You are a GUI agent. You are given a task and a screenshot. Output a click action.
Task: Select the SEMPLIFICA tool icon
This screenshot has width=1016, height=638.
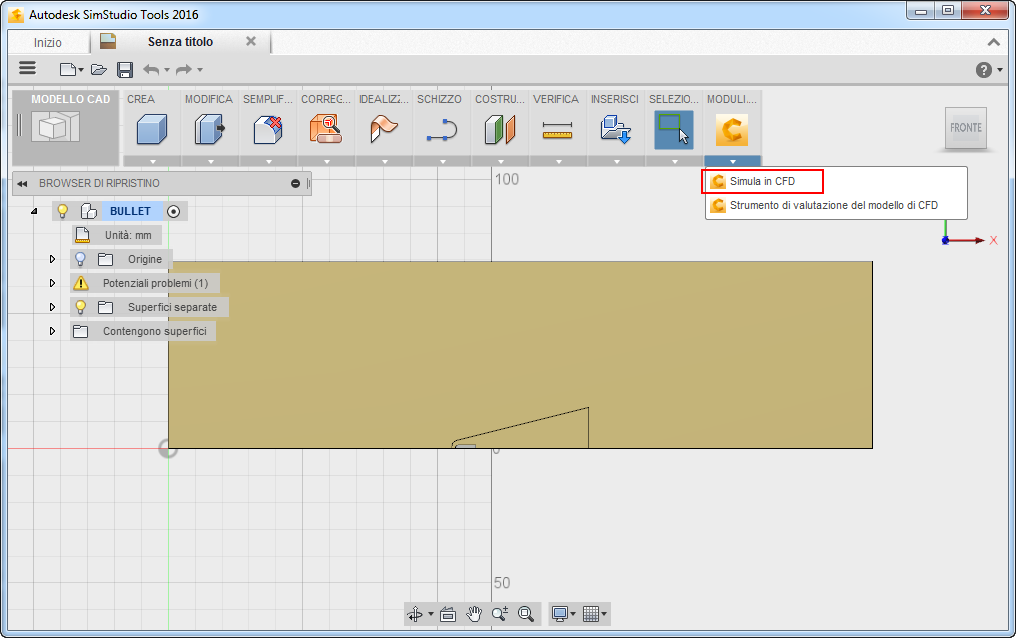tap(268, 128)
